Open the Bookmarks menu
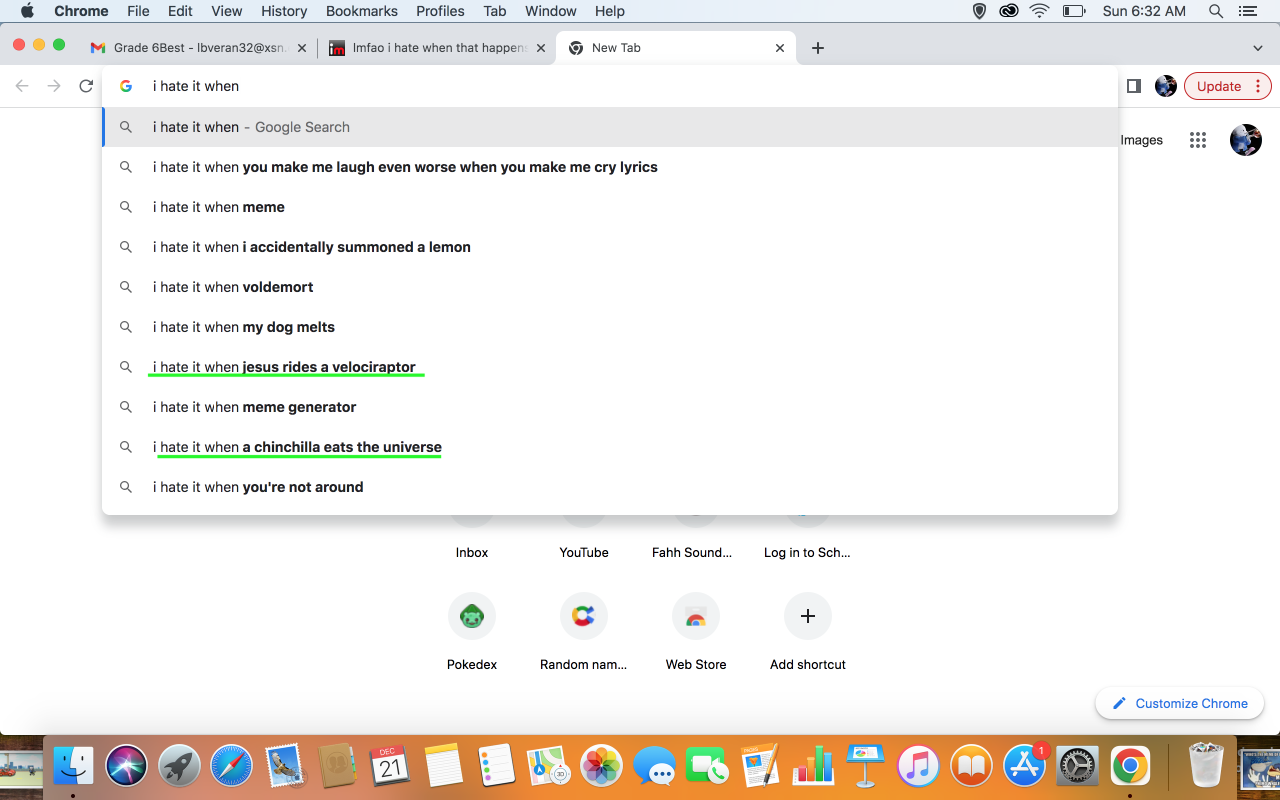This screenshot has height=800, width=1280. [362, 11]
